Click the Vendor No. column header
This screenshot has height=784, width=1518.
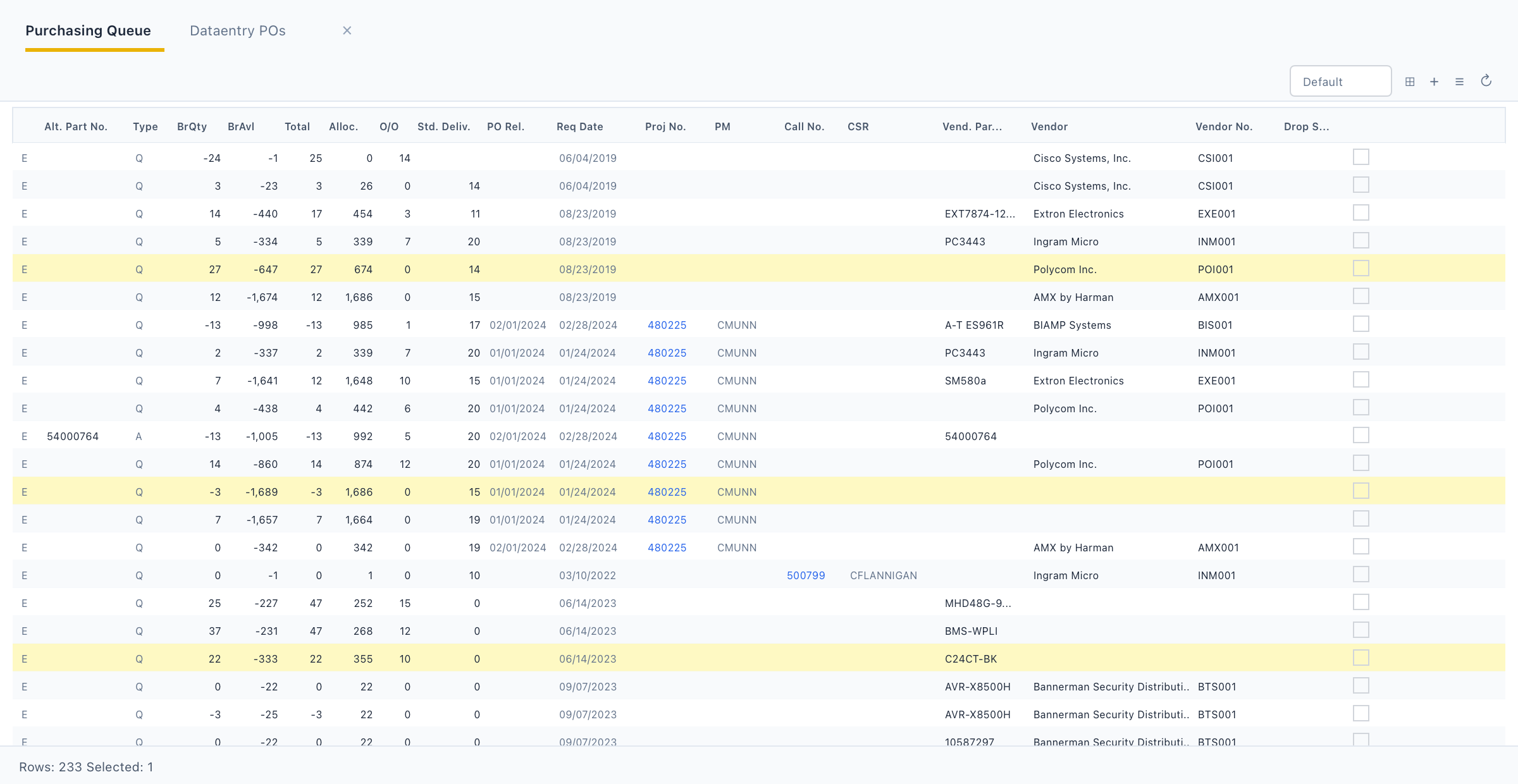pos(1223,126)
